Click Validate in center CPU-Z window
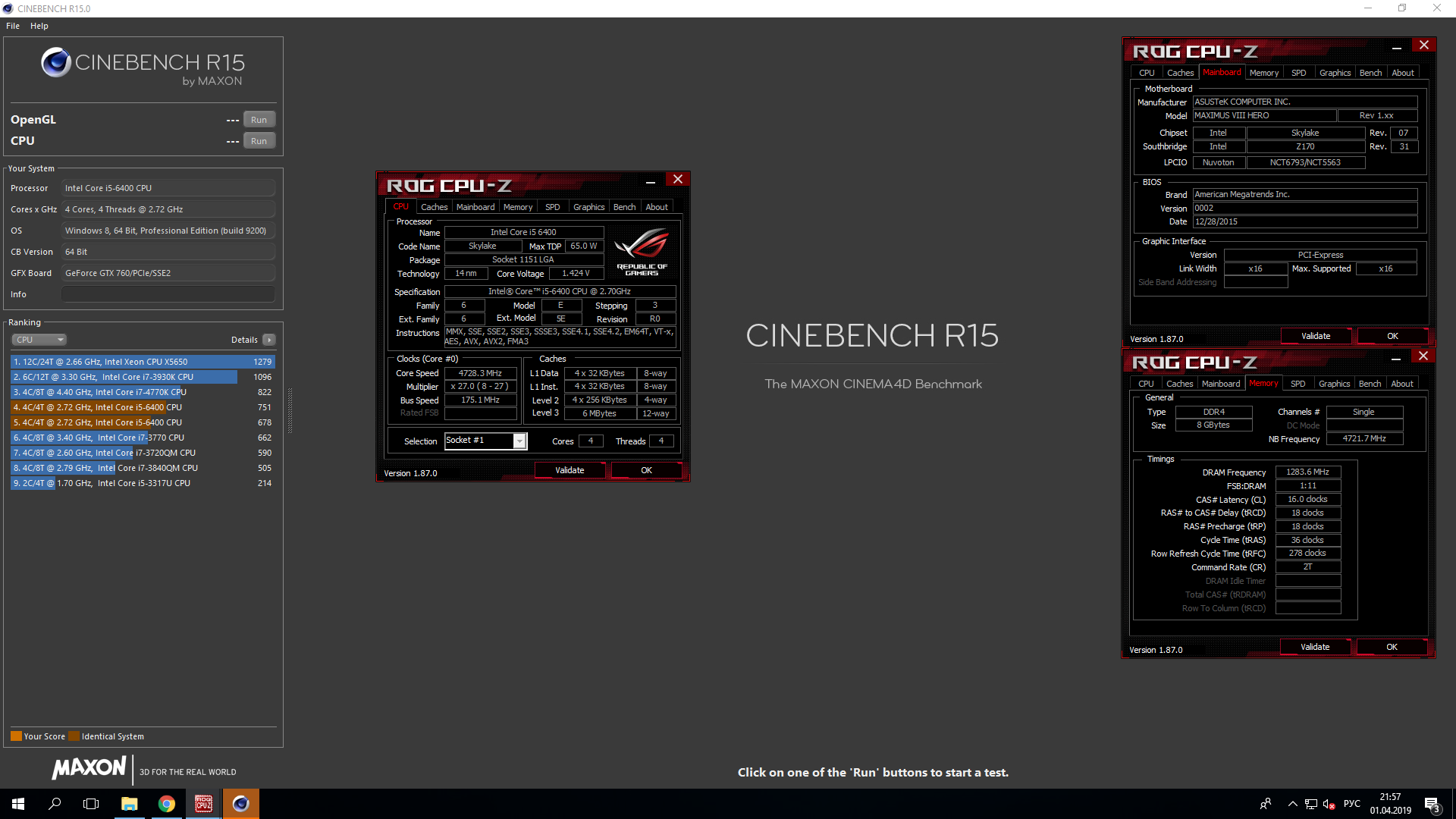 pos(570,470)
